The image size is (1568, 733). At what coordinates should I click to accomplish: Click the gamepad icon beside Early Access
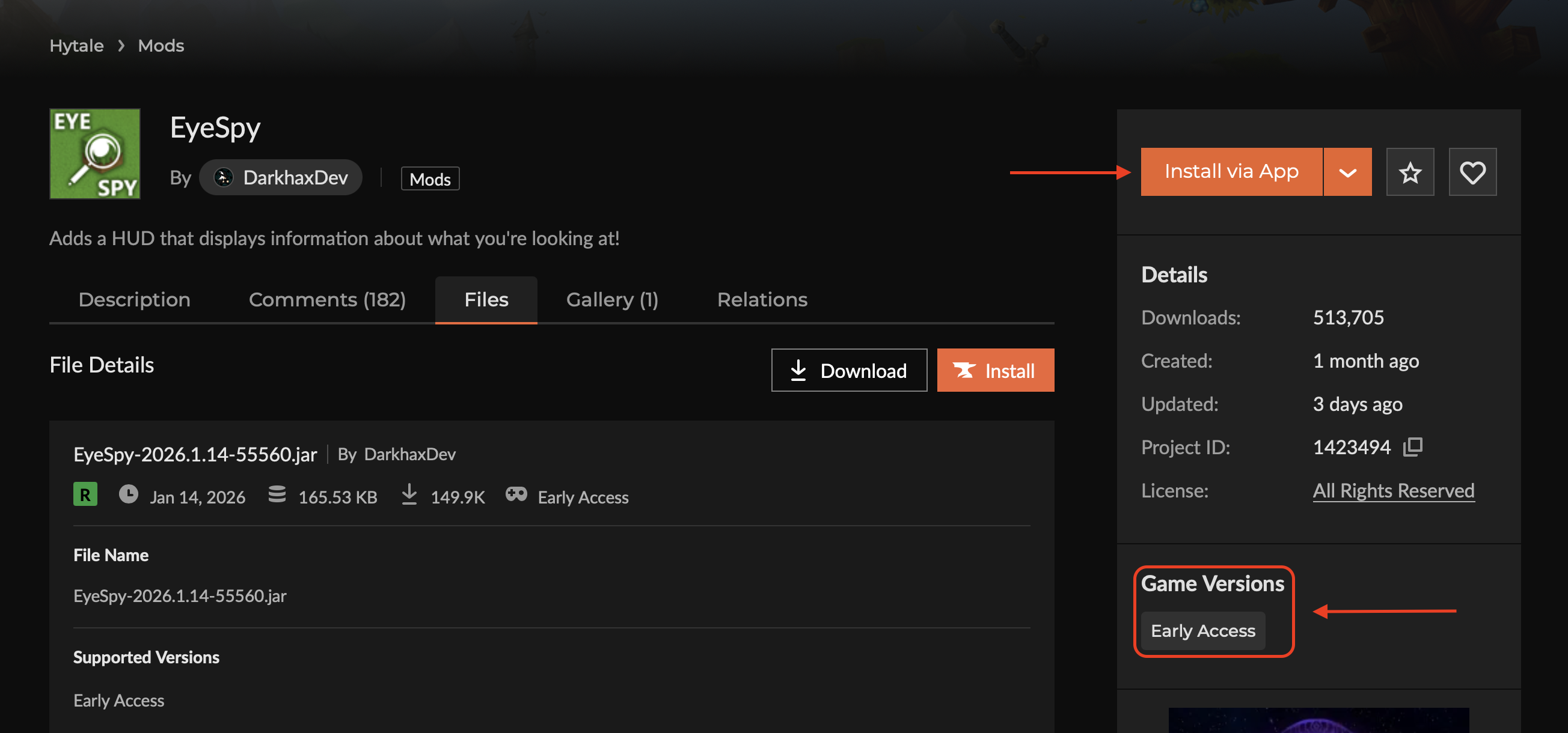[x=516, y=494]
